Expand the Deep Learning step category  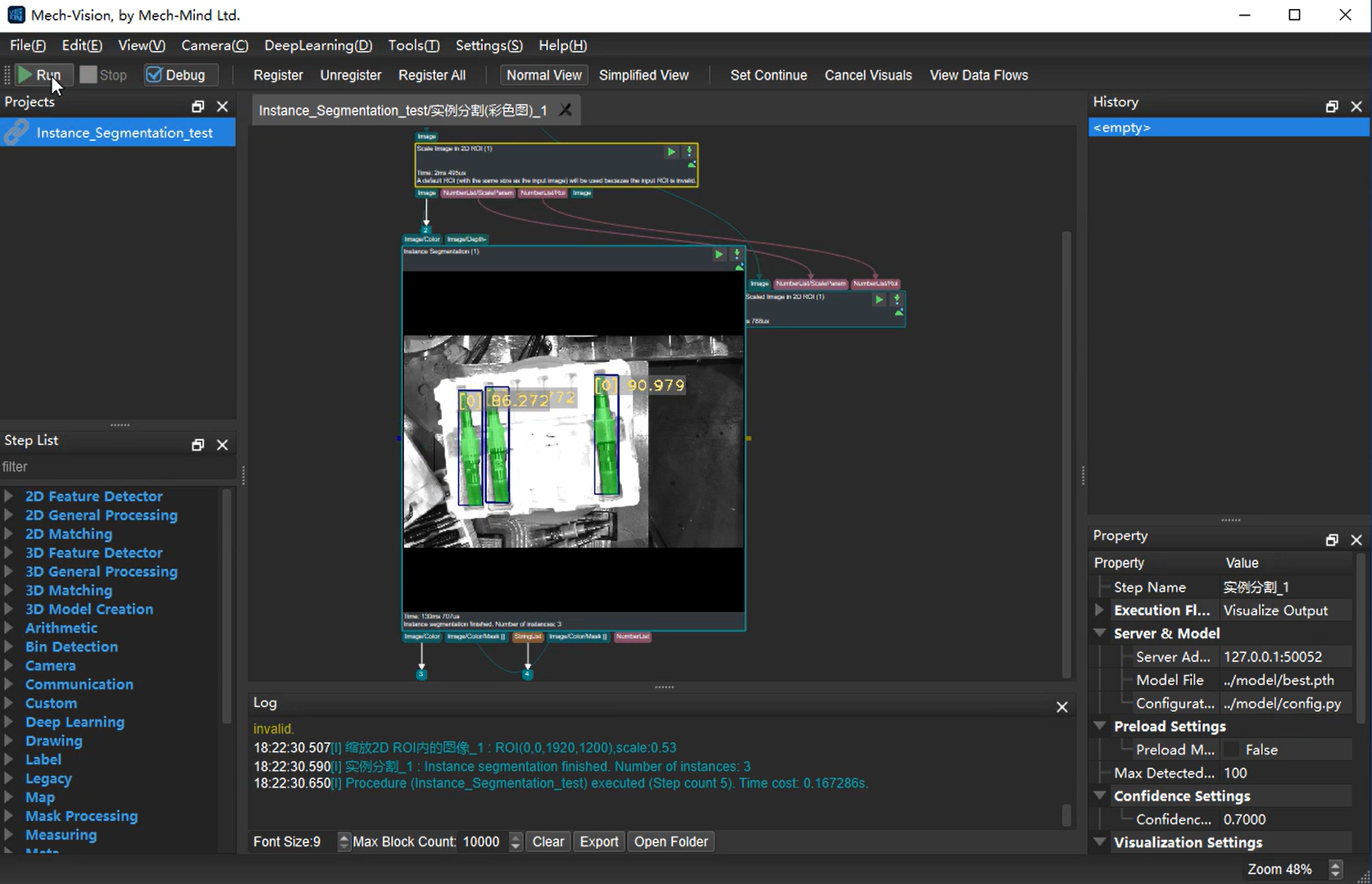click(x=9, y=722)
